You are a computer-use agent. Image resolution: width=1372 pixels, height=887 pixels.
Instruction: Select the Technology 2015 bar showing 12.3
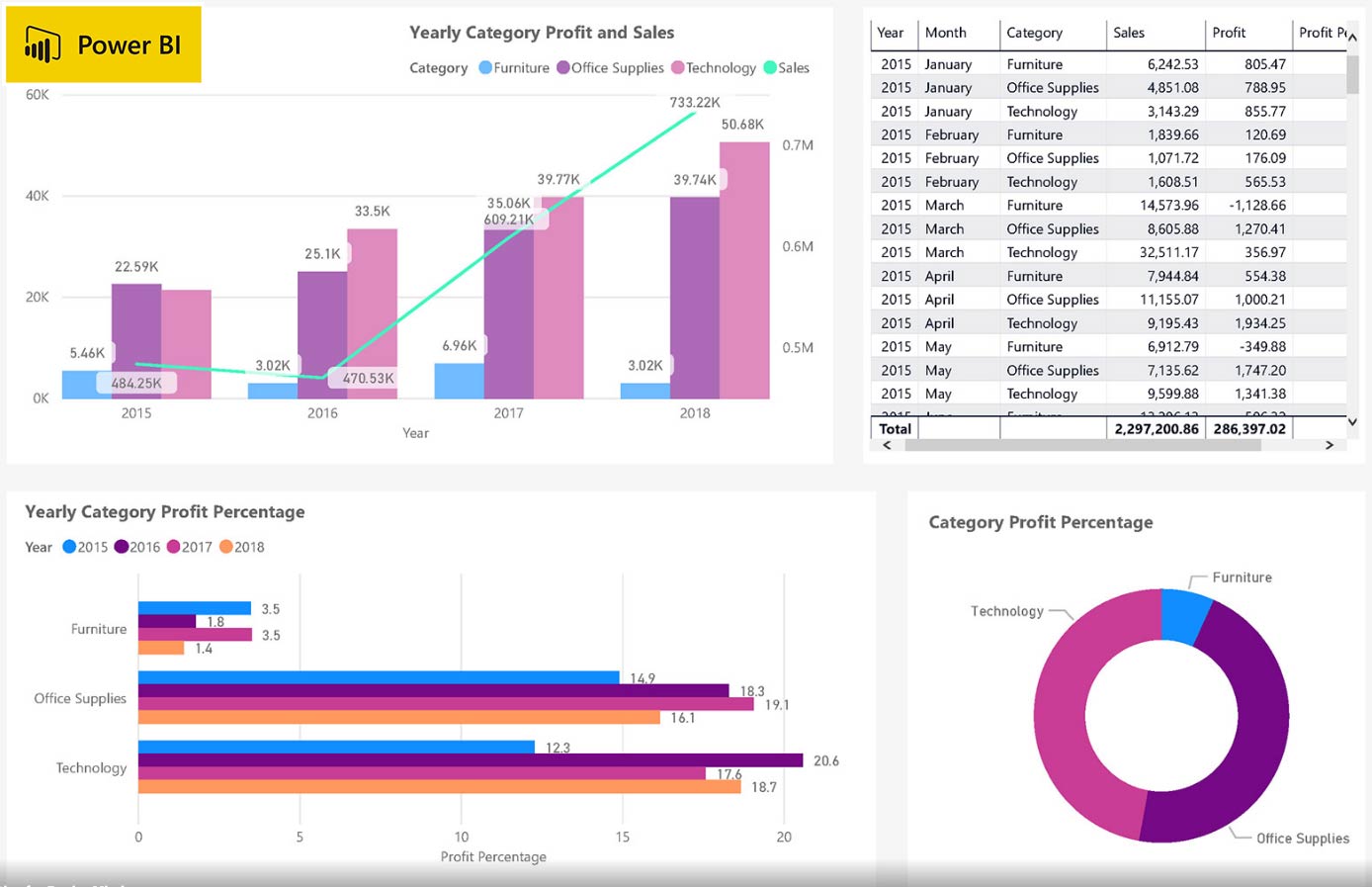pyautogui.click(x=336, y=747)
